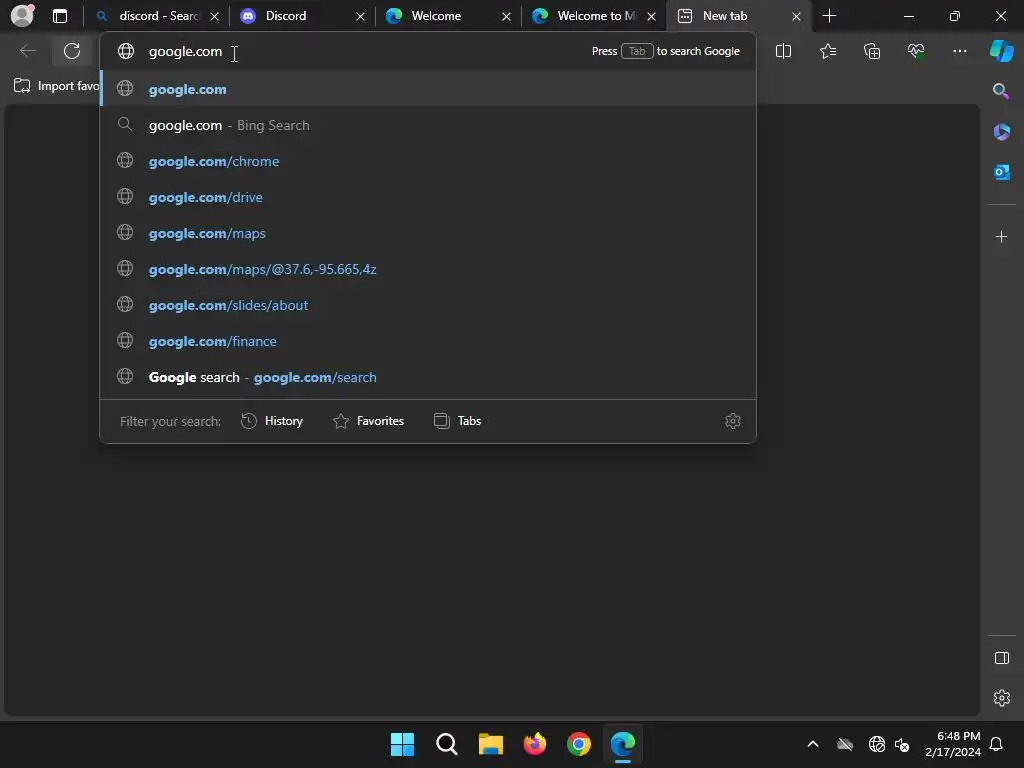Screen dimensions: 1024x768
Task: Open the Favorites star list
Action: pyautogui.click(x=827, y=51)
